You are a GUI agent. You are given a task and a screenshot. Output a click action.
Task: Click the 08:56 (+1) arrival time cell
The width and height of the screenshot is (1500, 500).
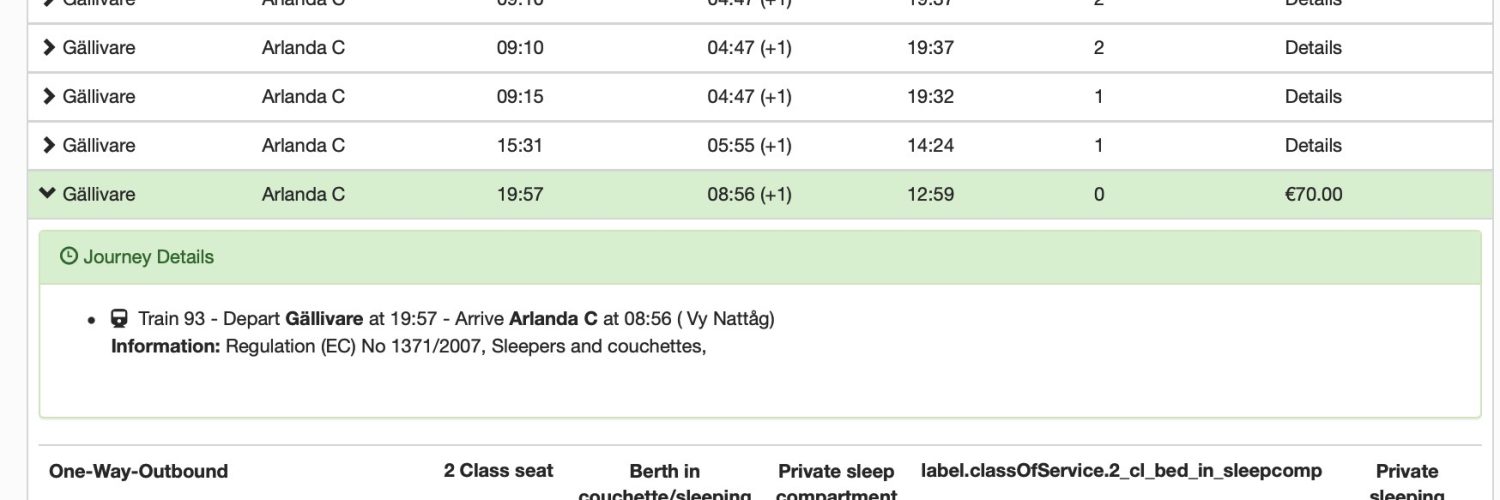749,194
